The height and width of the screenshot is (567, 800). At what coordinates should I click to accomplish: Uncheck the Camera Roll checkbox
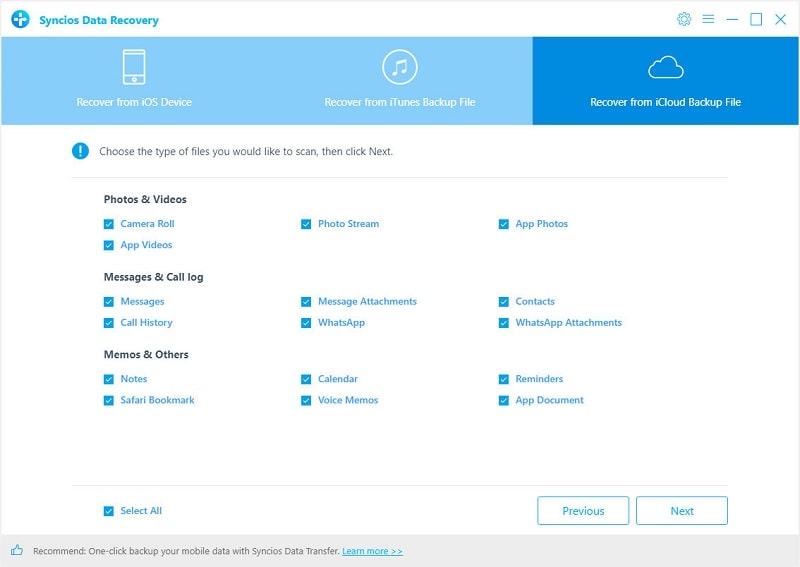[x=109, y=224]
